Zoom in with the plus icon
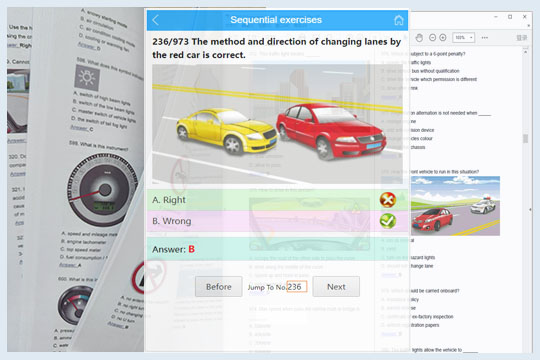The height and width of the screenshot is (360, 540). coord(443,38)
